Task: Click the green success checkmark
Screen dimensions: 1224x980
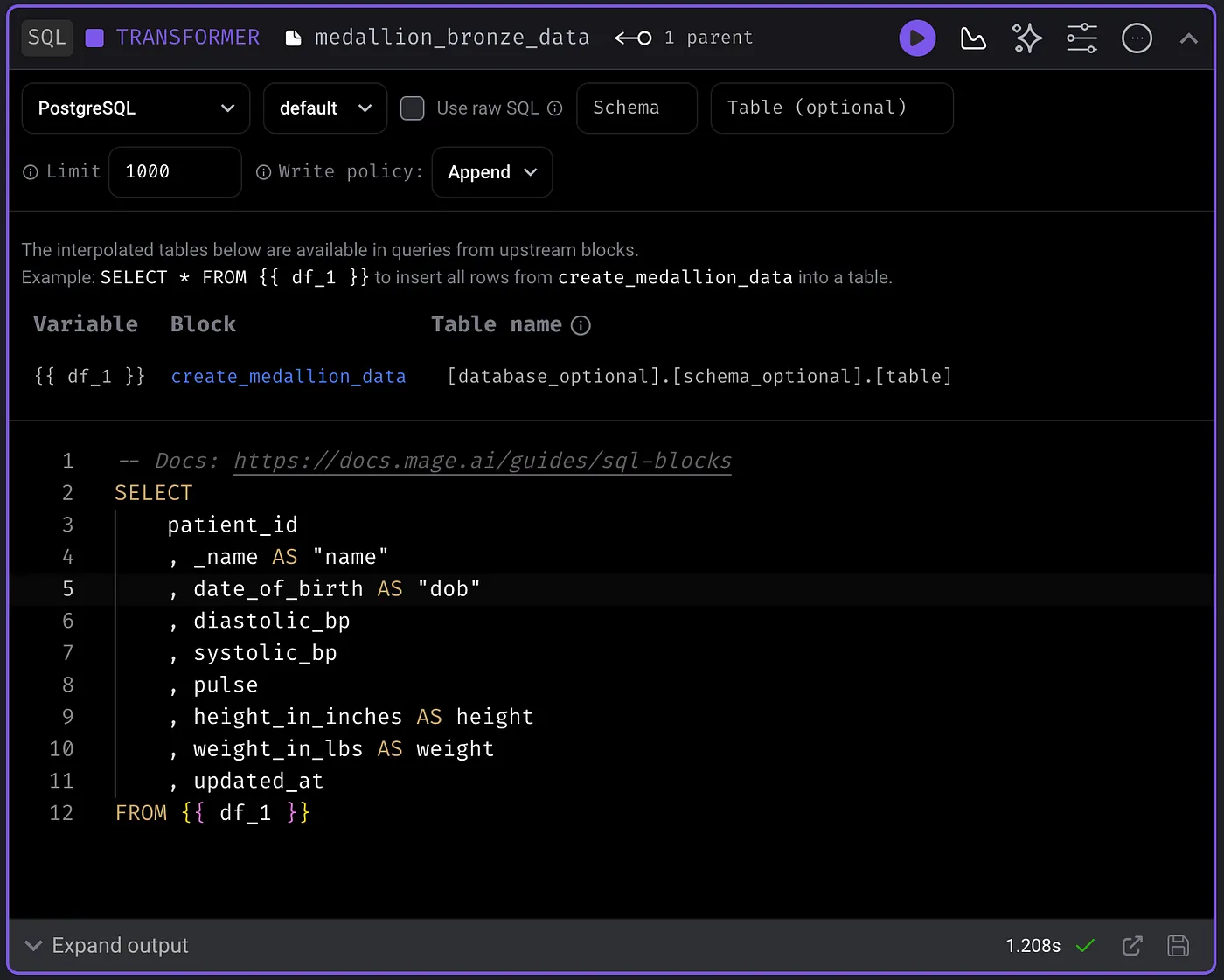Action: pyautogui.click(x=1085, y=945)
